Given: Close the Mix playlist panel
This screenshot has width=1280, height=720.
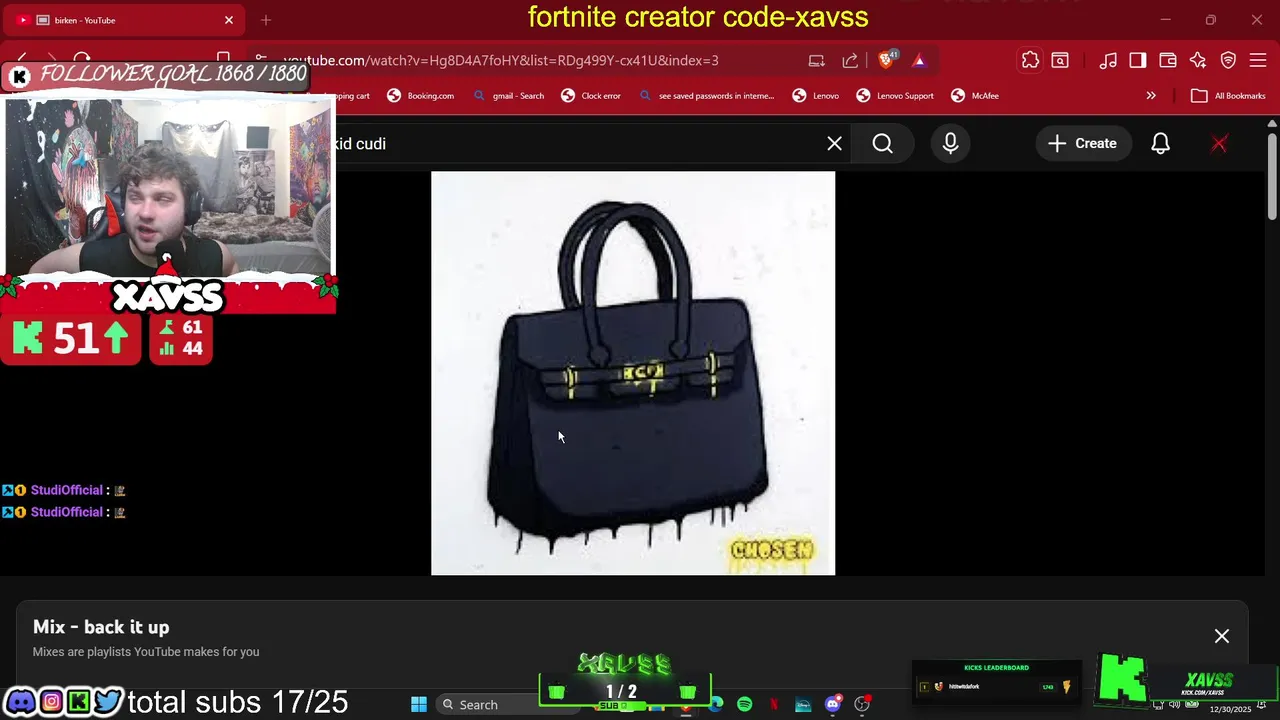Looking at the screenshot, I should (1221, 636).
